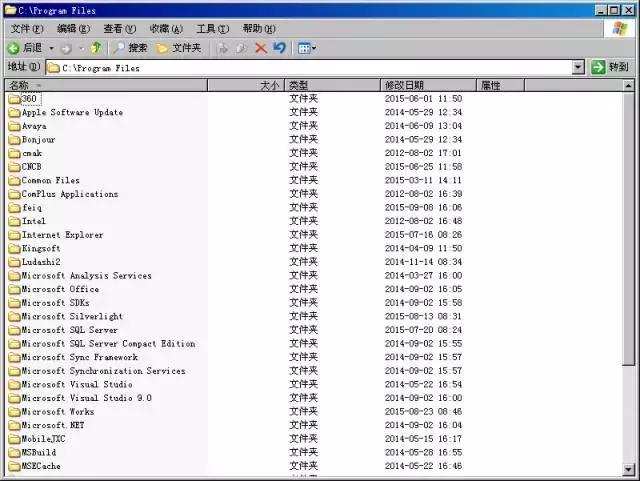This screenshot has width=640, height=481.
Task: Select the Kingsoft folder icon
Action: click(14, 249)
